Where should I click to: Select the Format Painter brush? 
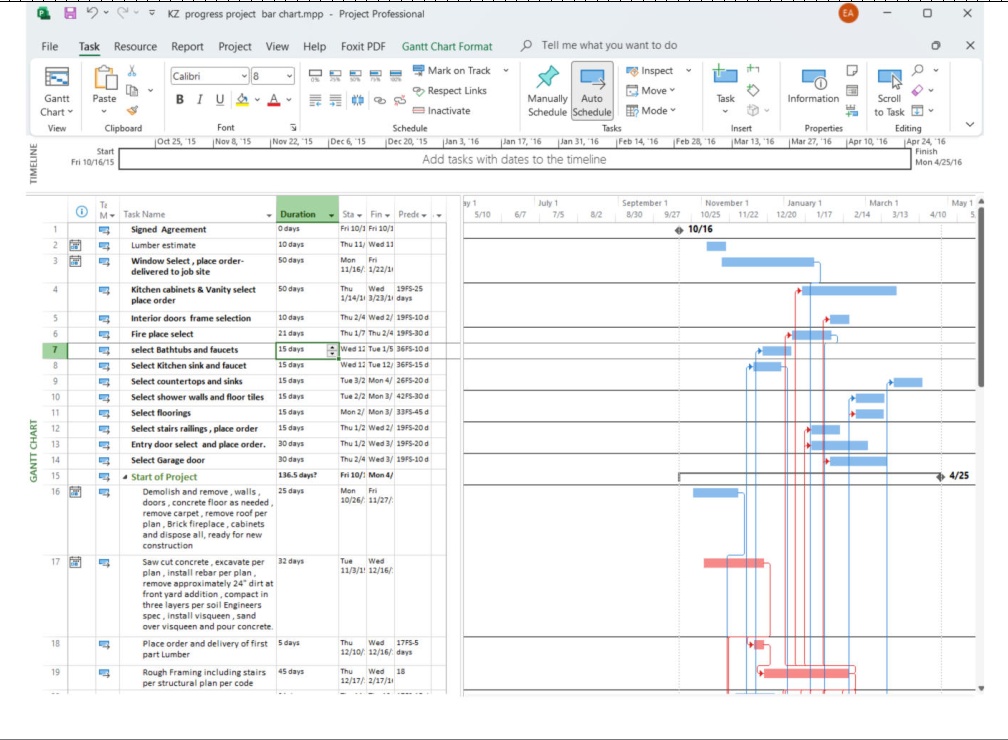tap(132, 110)
